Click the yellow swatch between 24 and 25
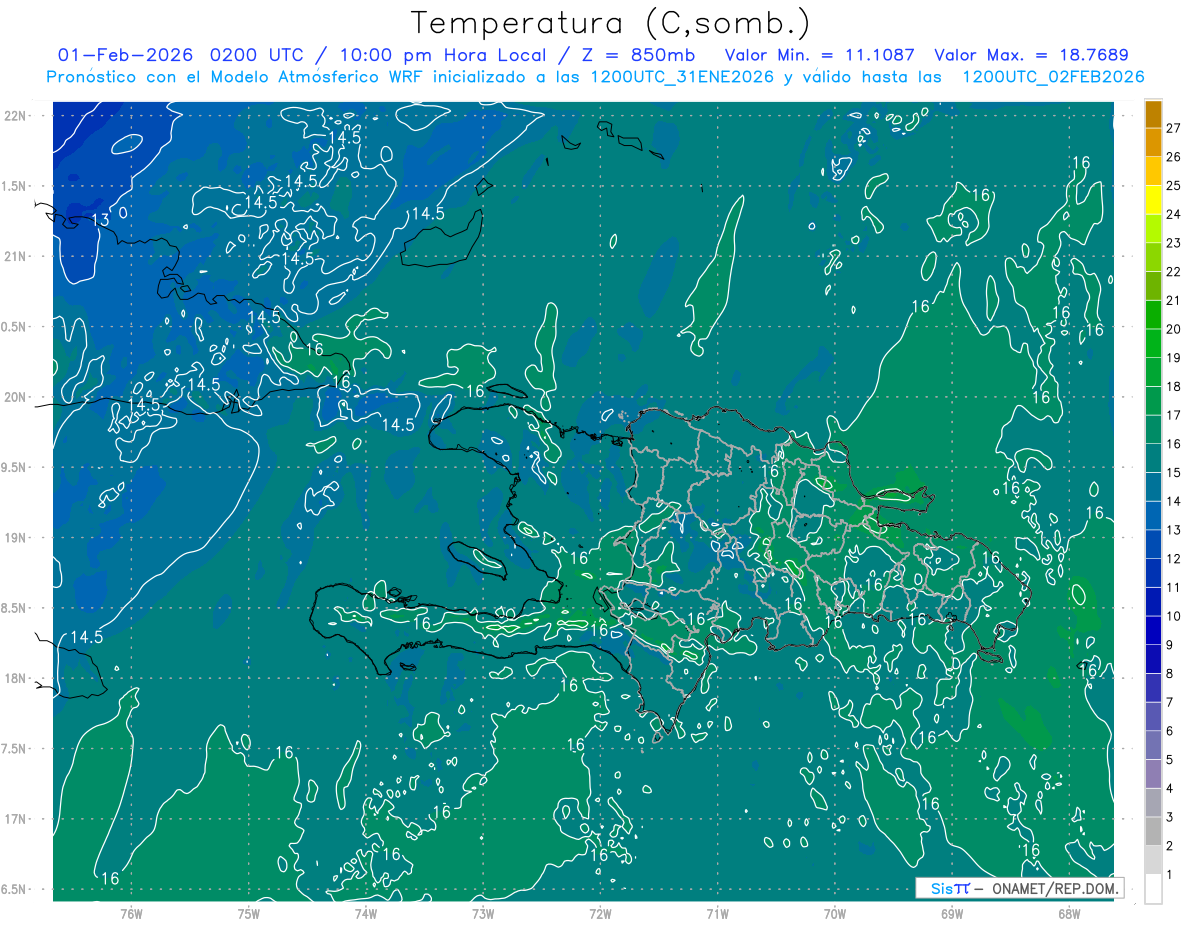The width and height of the screenshot is (1200, 927). (1153, 200)
